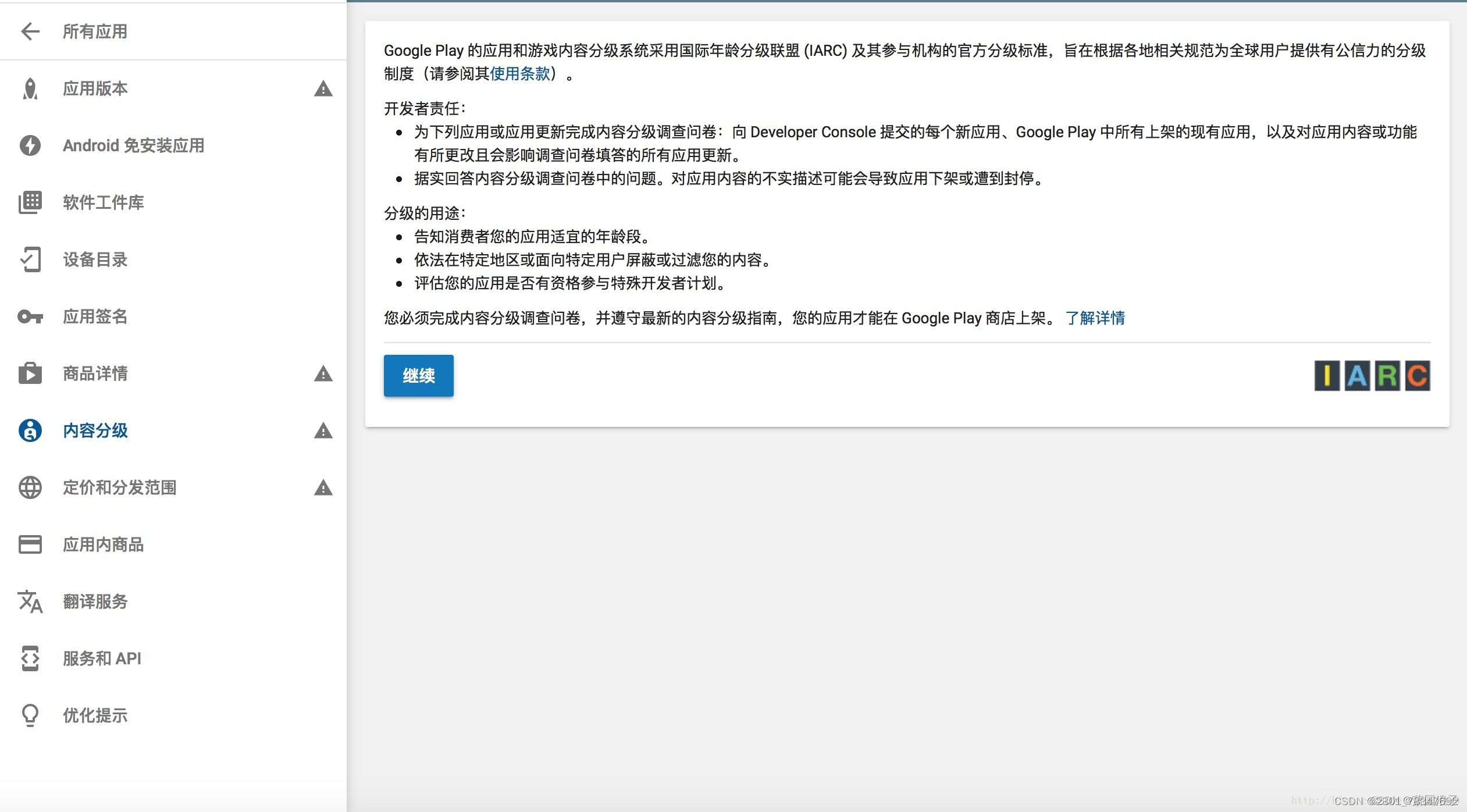This screenshot has width=1467, height=812.
Task: Click the 分级的用途 heading text
Action: tap(425, 213)
